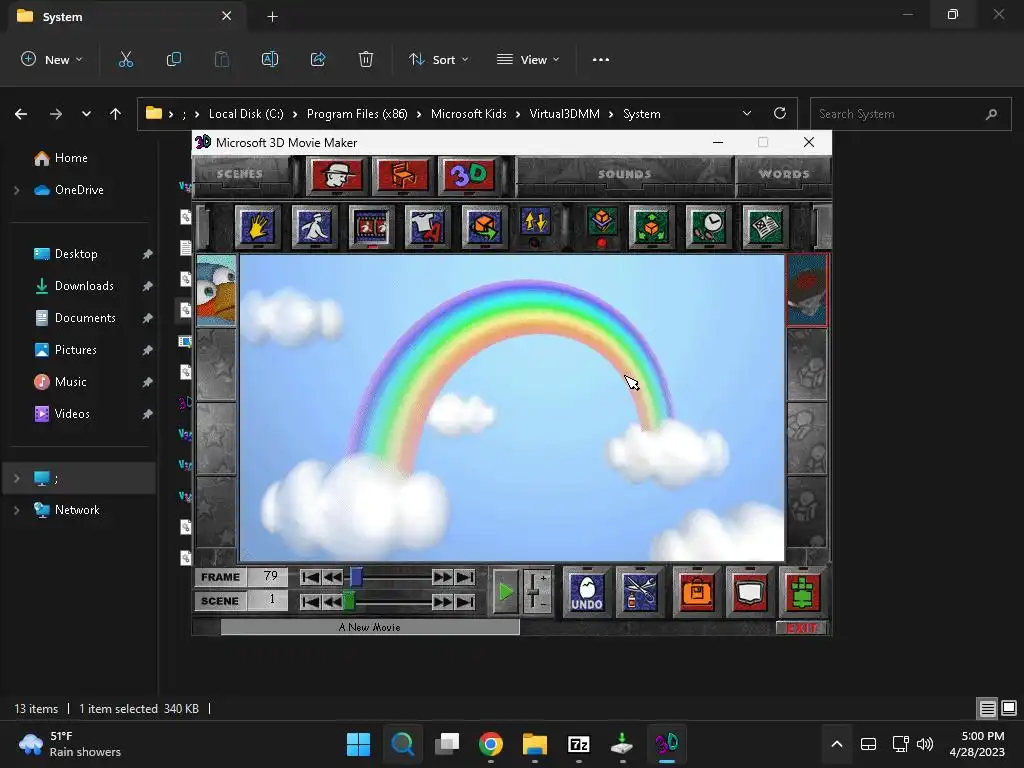Viewport: 1024px width, 768px height.
Task: Open the Windows Start menu
Action: click(359, 744)
